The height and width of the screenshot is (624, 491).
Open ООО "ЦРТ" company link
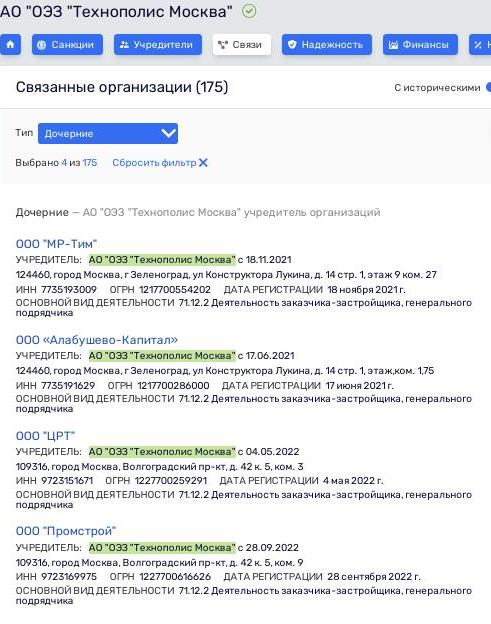tap(45, 436)
